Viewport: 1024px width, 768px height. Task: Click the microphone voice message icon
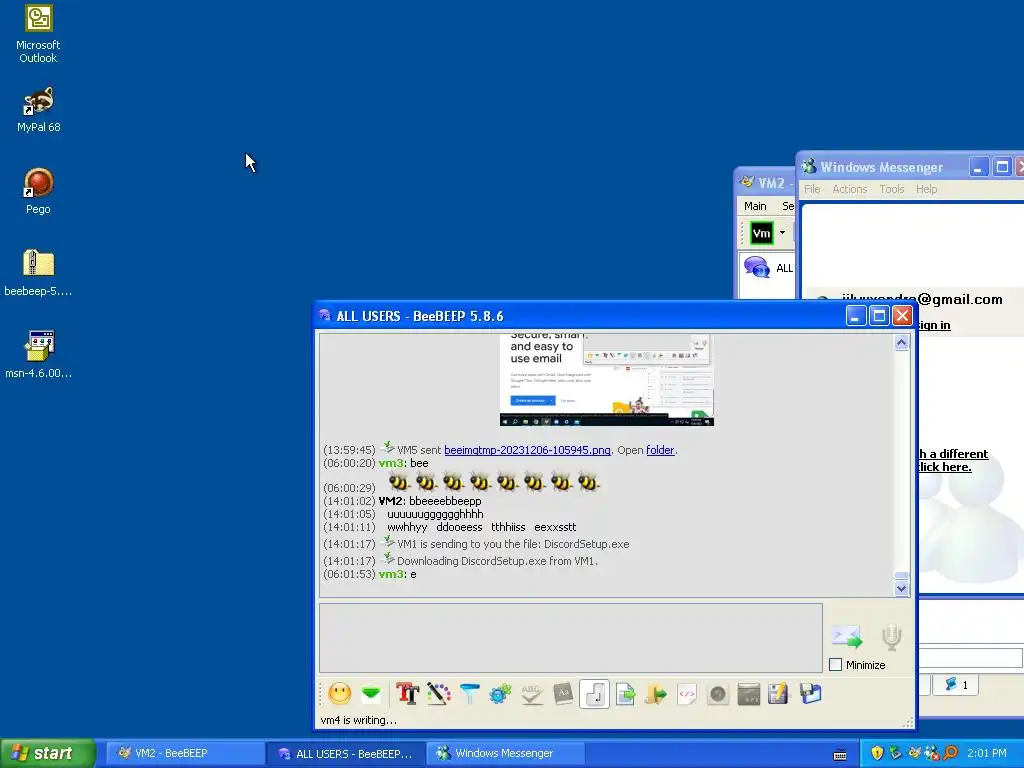tap(891, 637)
